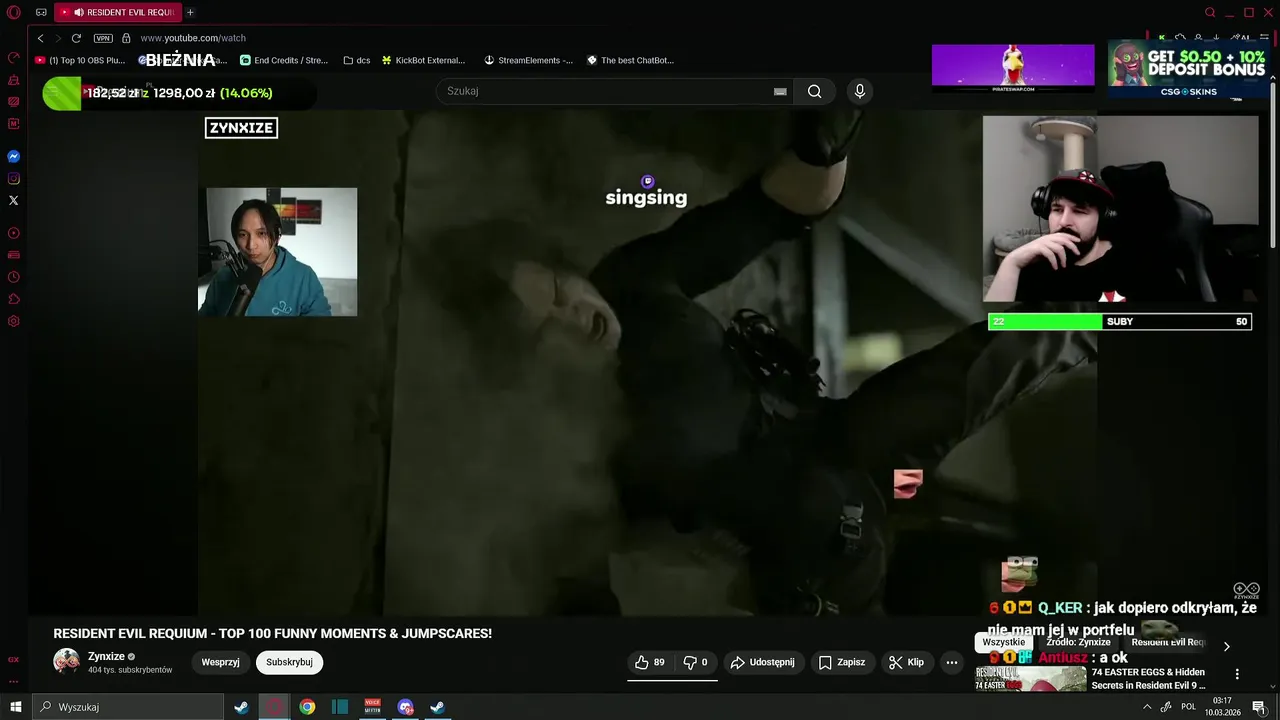Open the sidebar three-dots more menu
Image resolution: width=1280 pixels, height=720 pixels.
click(x=14, y=681)
